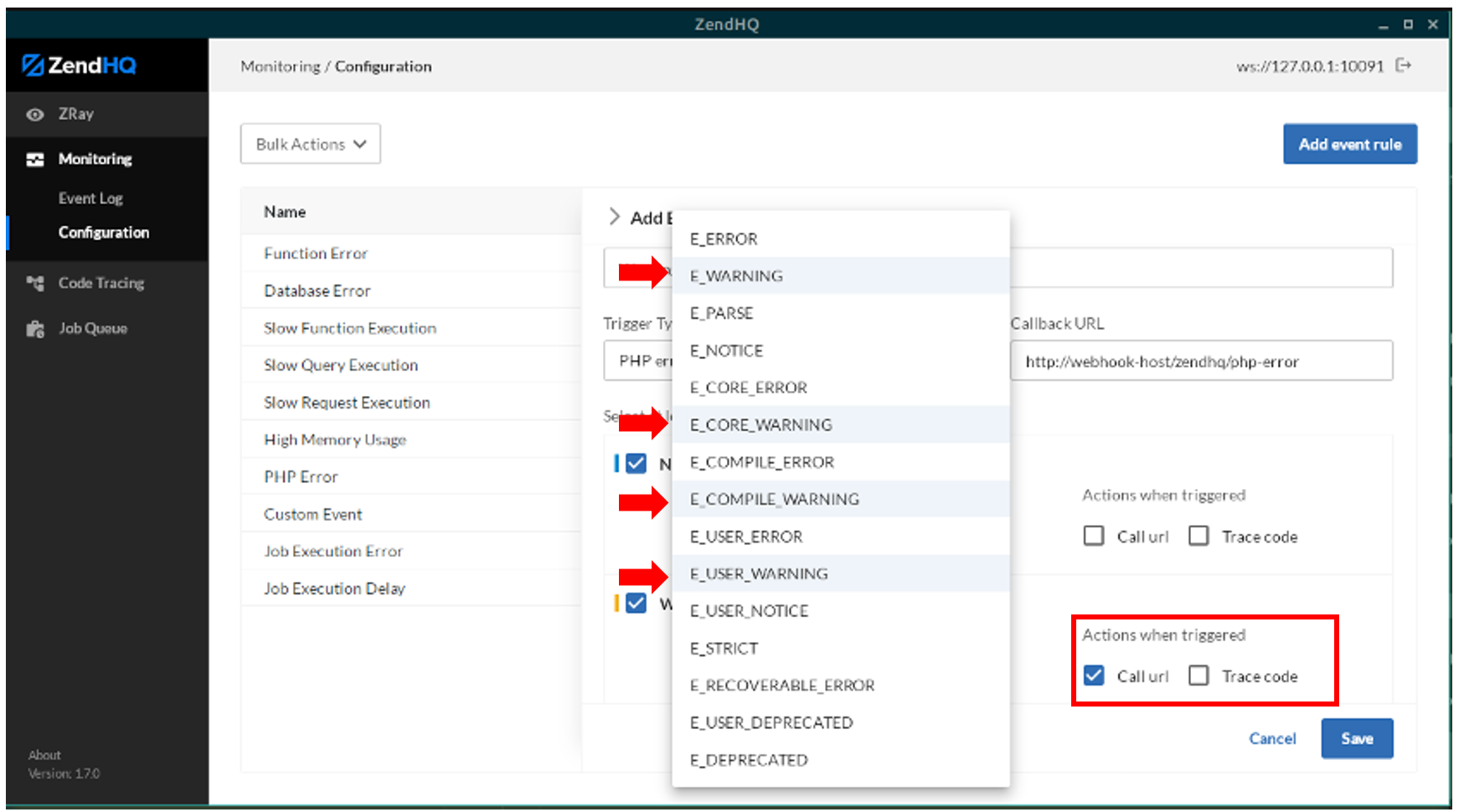Select E_USER_WARNING option
Image resolution: width=1464 pixels, height=812 pixels.
[x=841, y=573]
